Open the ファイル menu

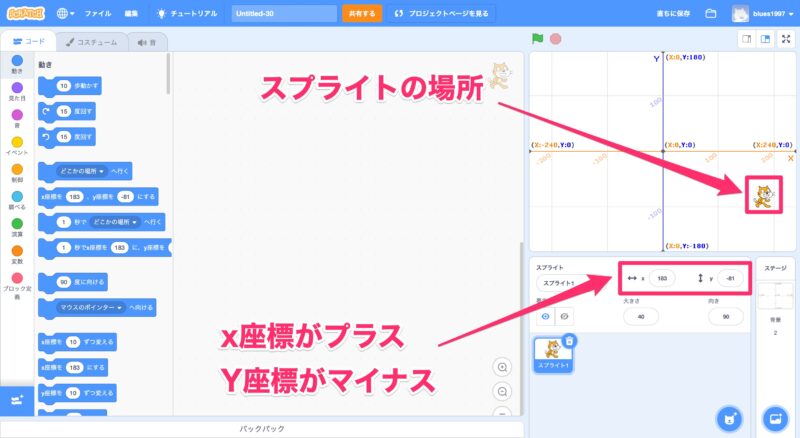pyautogui.click(x=98, y=14)
